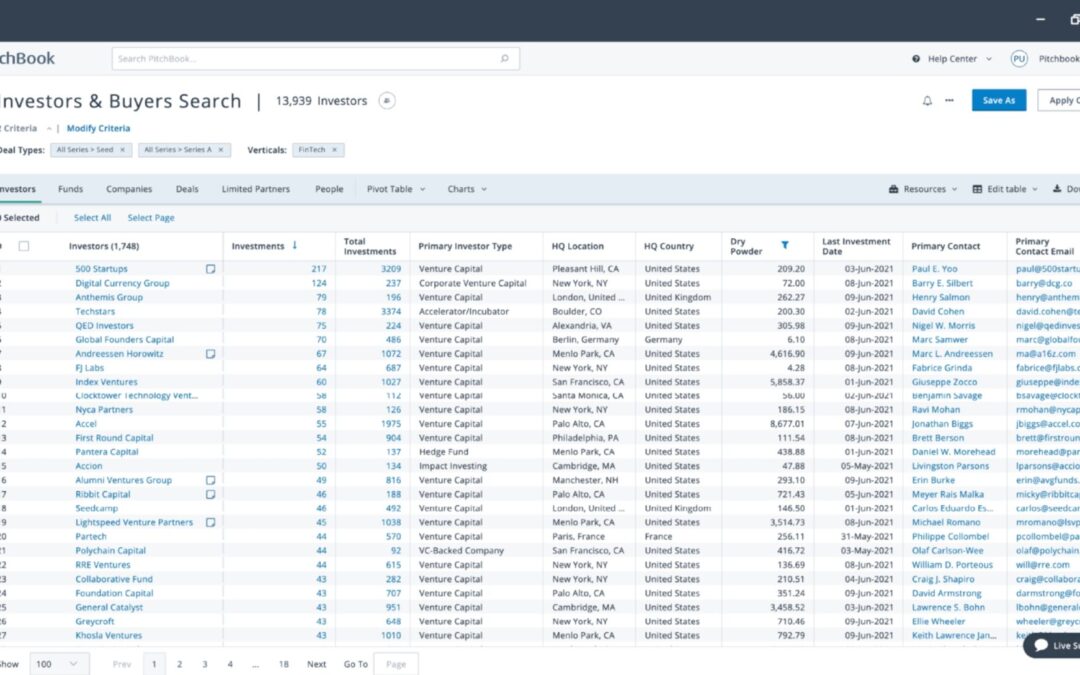
Task: Click investments count 217 for 500 Startups
Action: pos(318,269)
